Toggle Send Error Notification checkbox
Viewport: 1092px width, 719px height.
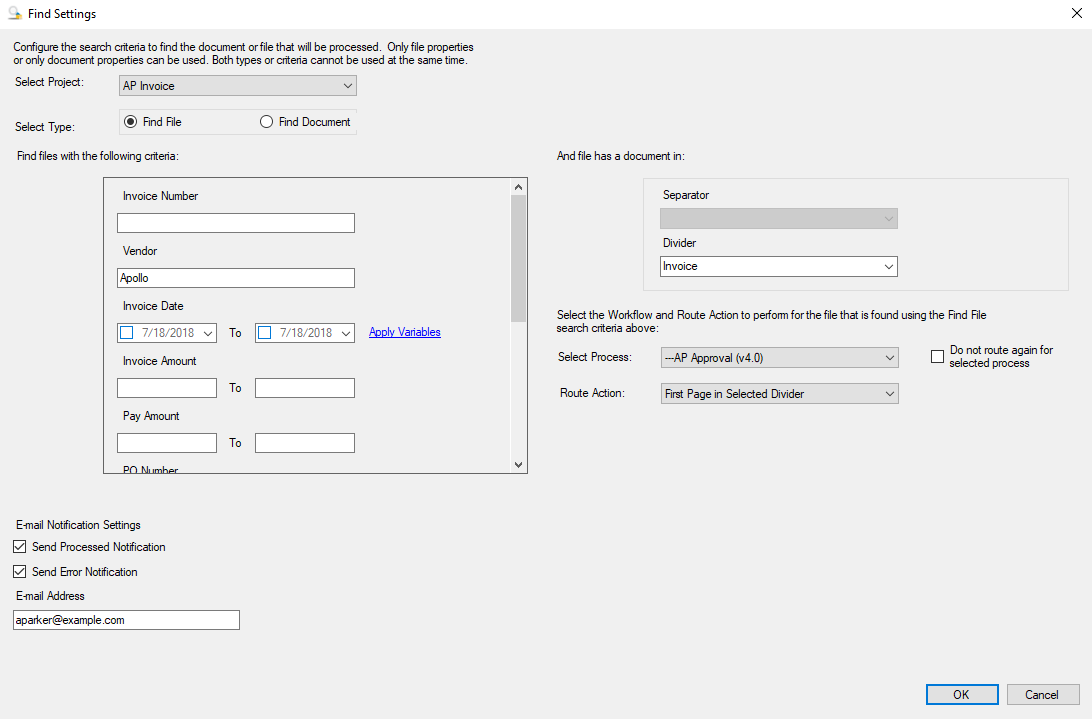click(x=20, y=572)
